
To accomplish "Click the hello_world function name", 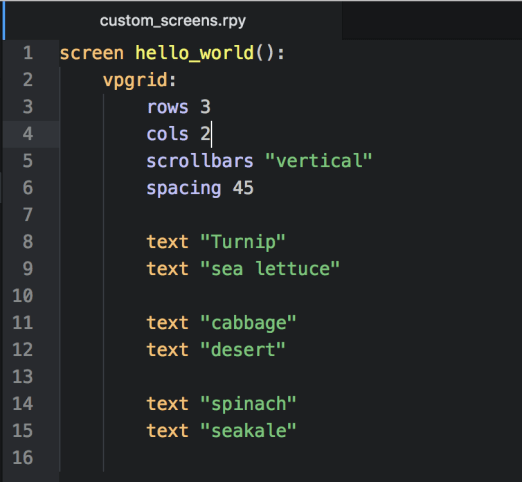I will (x=194, y=53).
